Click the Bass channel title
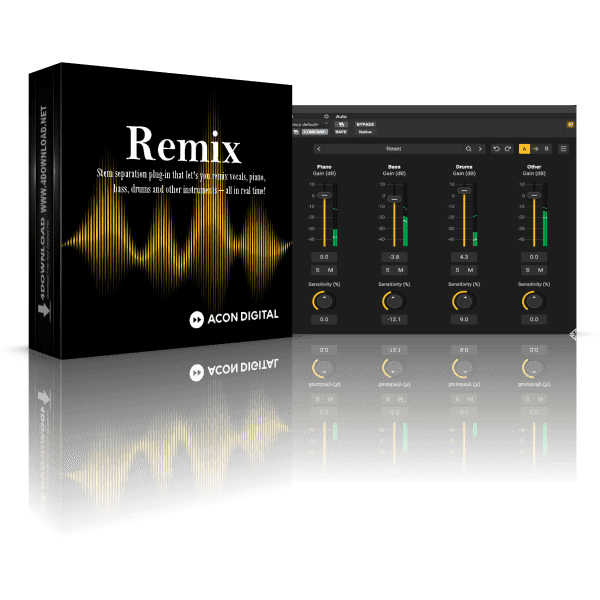The height and width of the screenshot is (600, 600). (394, 167)
